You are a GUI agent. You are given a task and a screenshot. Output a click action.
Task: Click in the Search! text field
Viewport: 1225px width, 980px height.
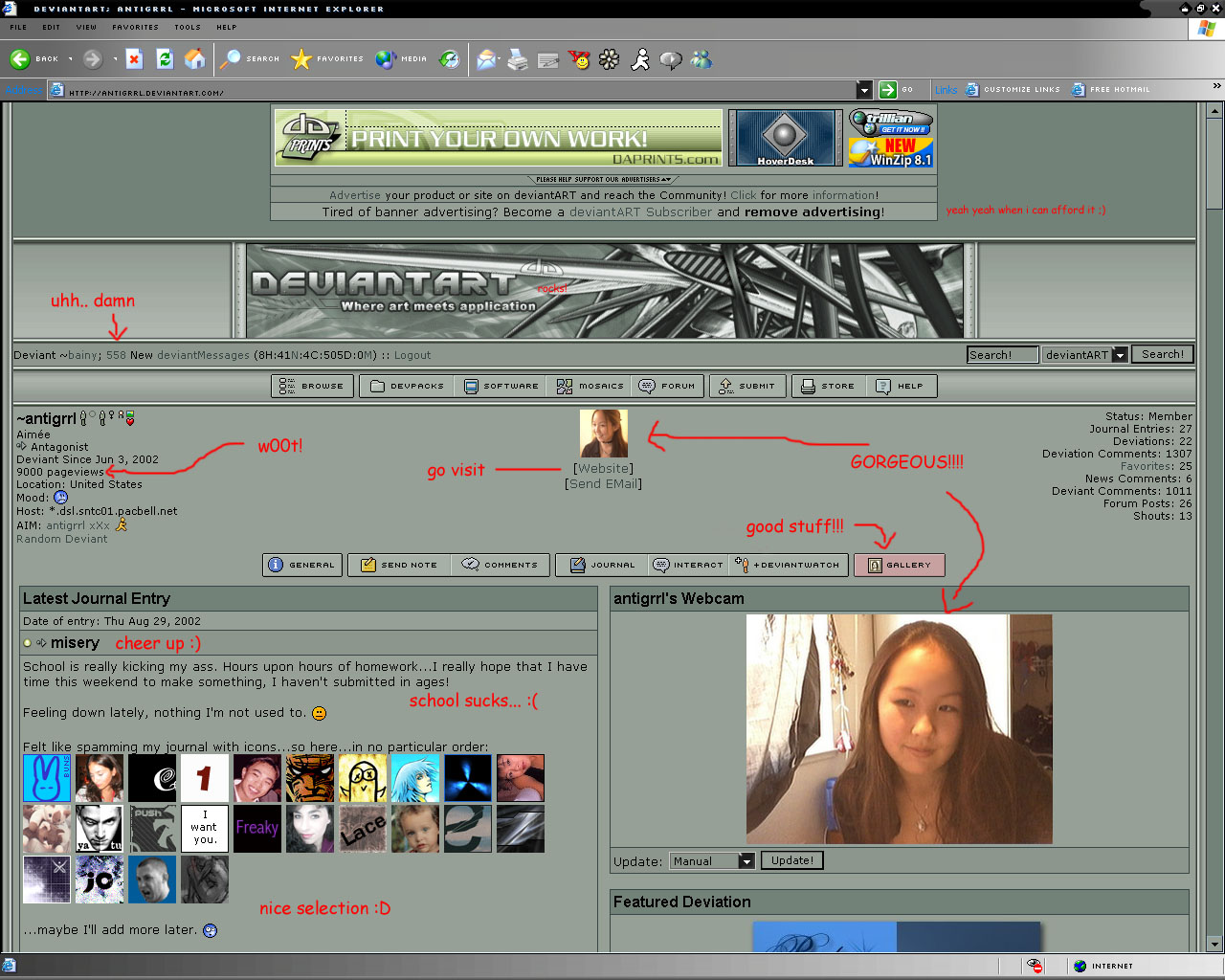(x=1002, y=355)
